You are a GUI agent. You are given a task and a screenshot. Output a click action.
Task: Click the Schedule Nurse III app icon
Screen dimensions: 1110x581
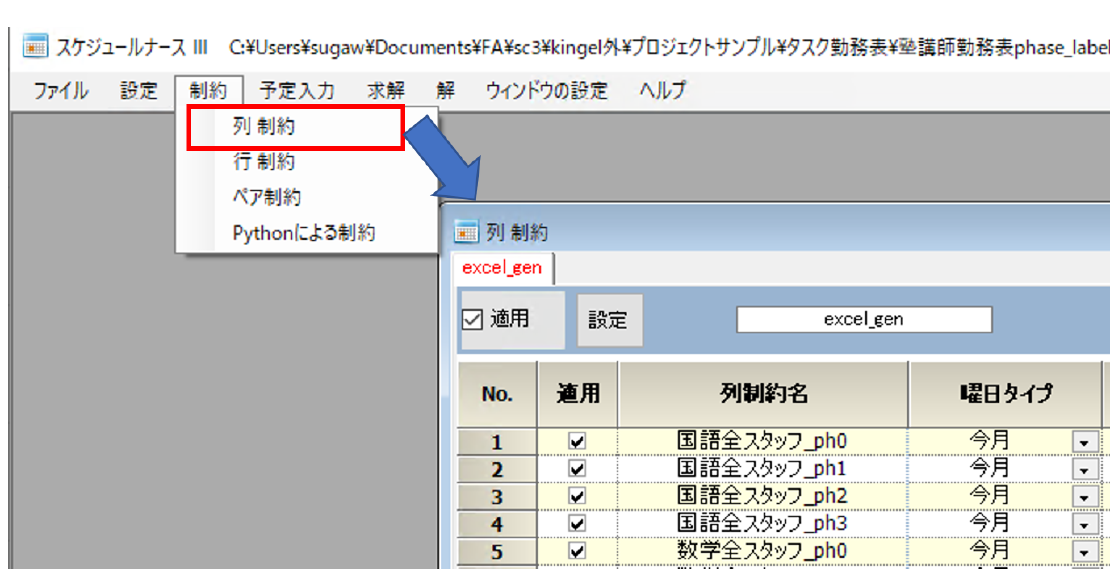point(35,46)
